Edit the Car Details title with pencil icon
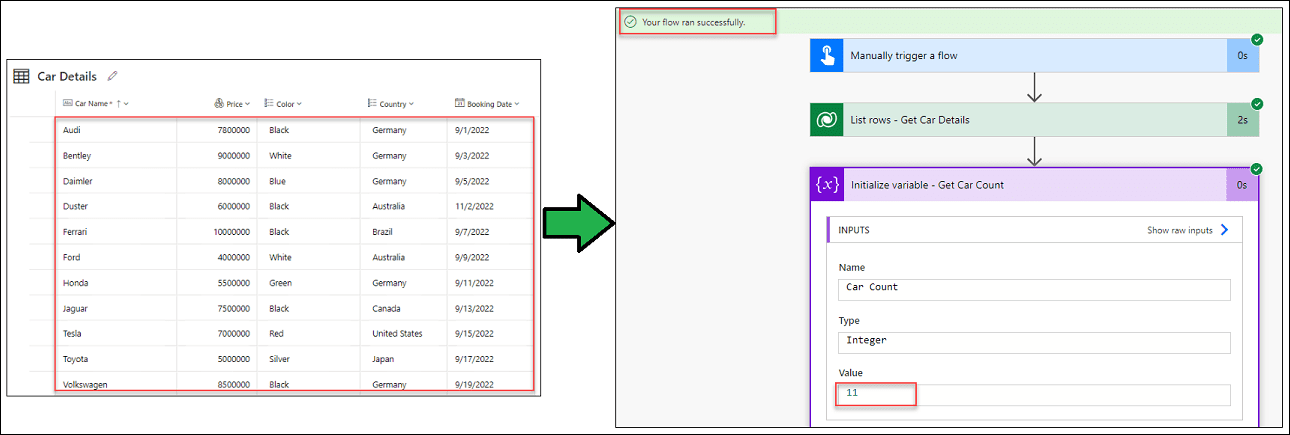 [113, 75]
